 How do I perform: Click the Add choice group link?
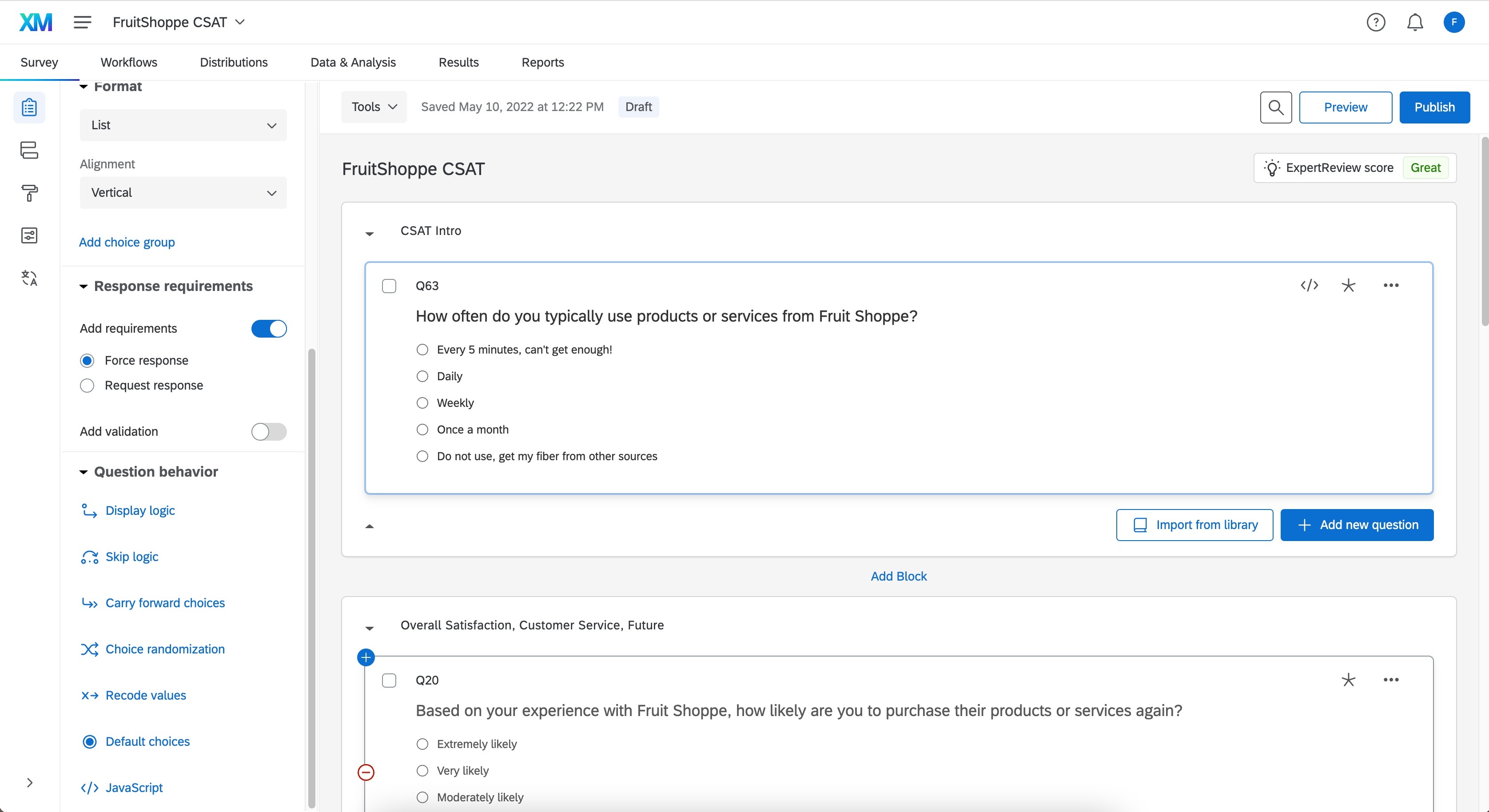coord(127,242)
